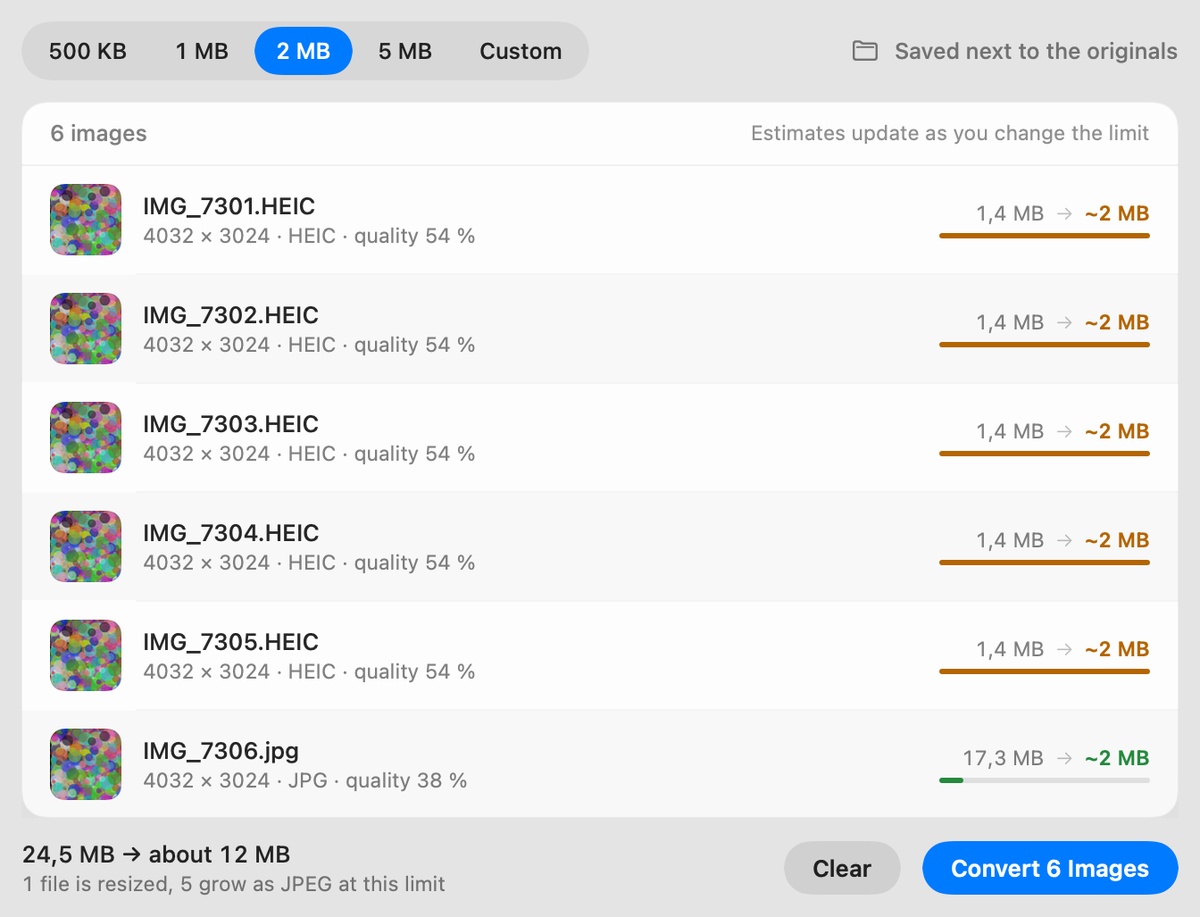Image resolution: width=1200 pixels, height=917 pixels.
Task: Select the 1 MB size limit
Action: click(x=202, y=51)
